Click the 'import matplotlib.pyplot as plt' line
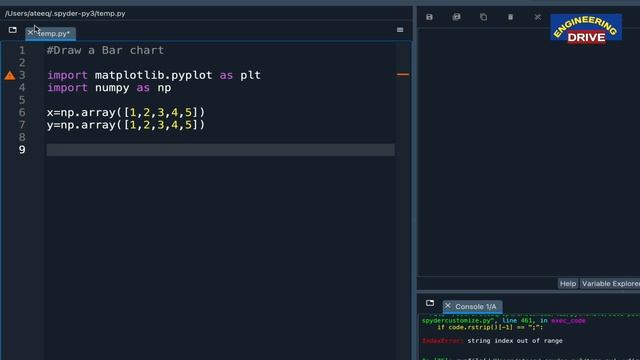The height and width of the screenshot is (360, 640). (154, 75)
